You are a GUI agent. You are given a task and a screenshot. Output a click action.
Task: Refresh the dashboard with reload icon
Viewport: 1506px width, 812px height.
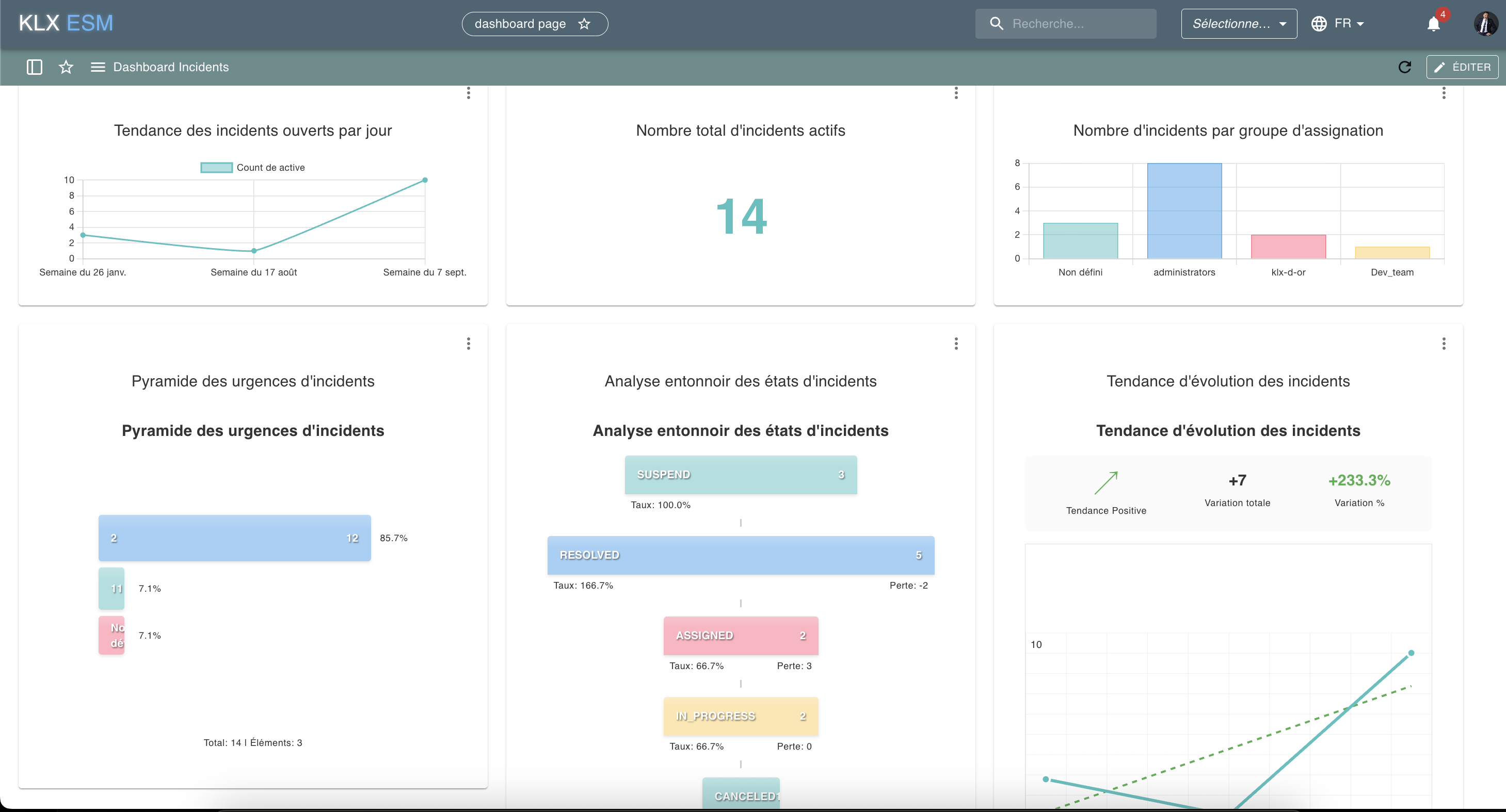[x=1404, y=67]
